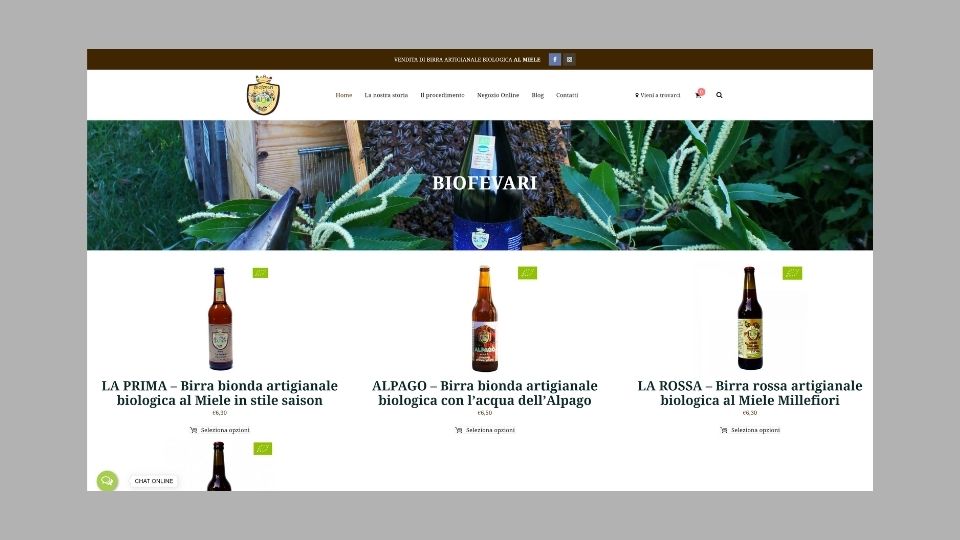
Task: Open the Instagram icon in top bar
Action: pos(569,59)
